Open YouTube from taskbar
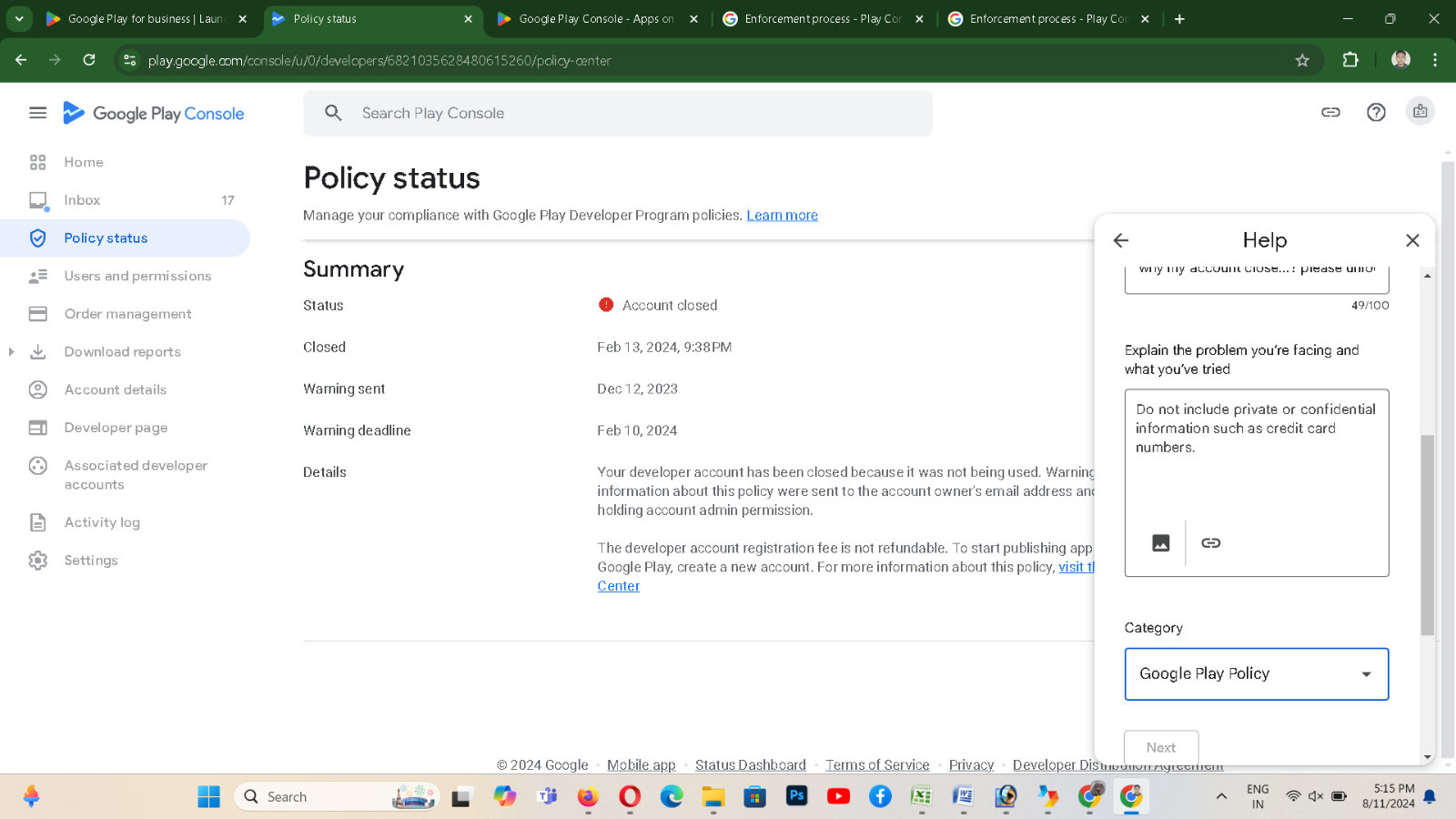 (x=838, y=797)
